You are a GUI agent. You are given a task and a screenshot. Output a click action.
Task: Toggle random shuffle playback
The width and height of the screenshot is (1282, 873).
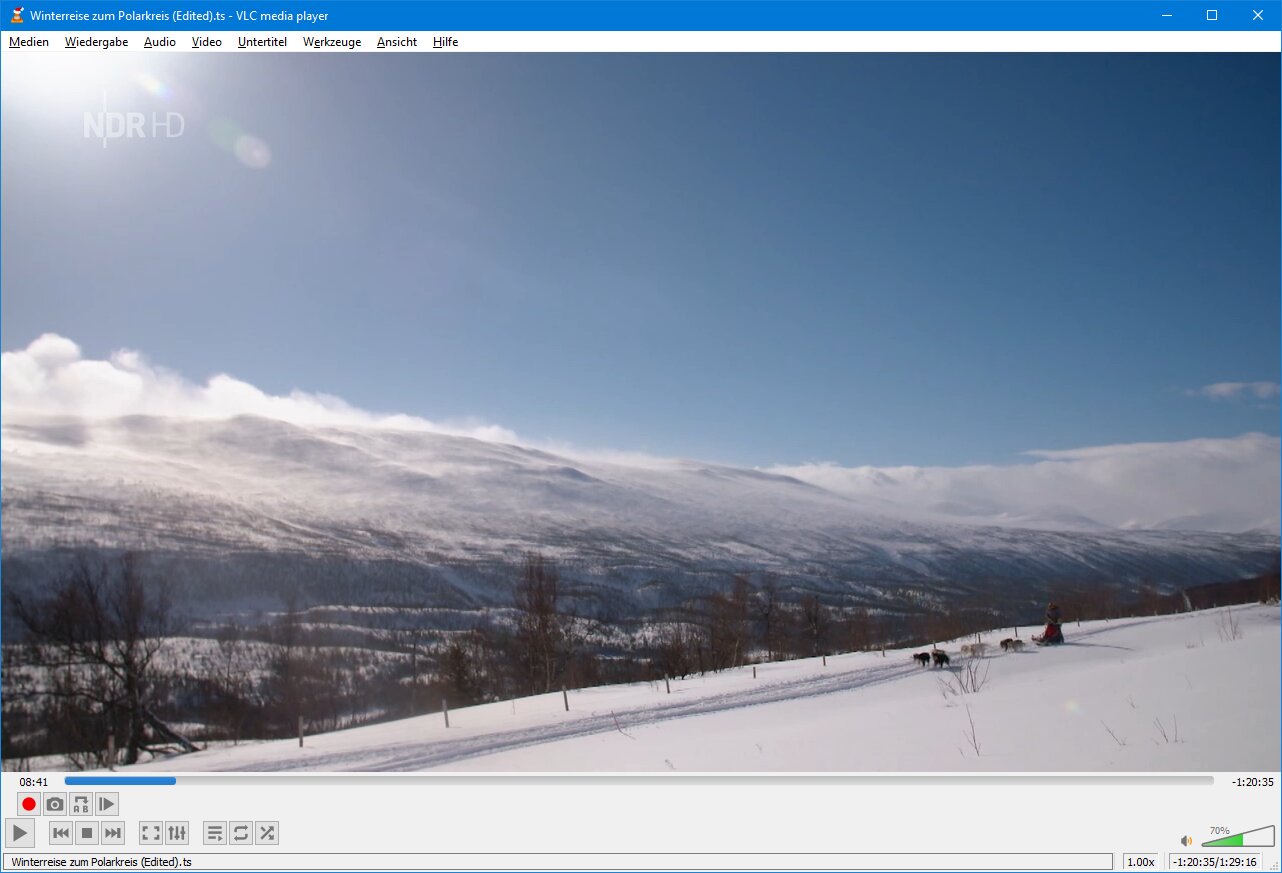(267, 833)
